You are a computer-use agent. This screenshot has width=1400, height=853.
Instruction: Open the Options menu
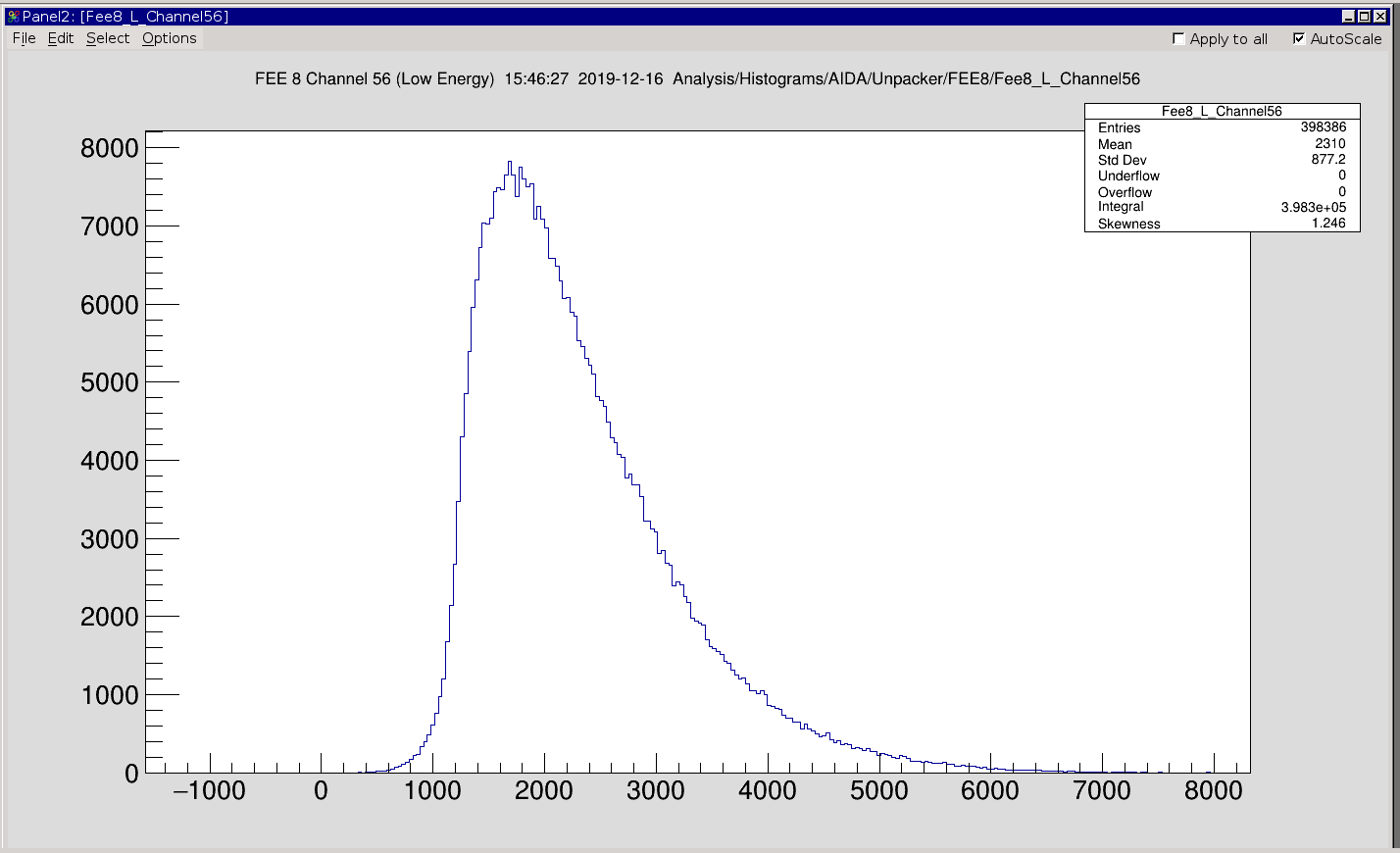(x=170, y=38)
